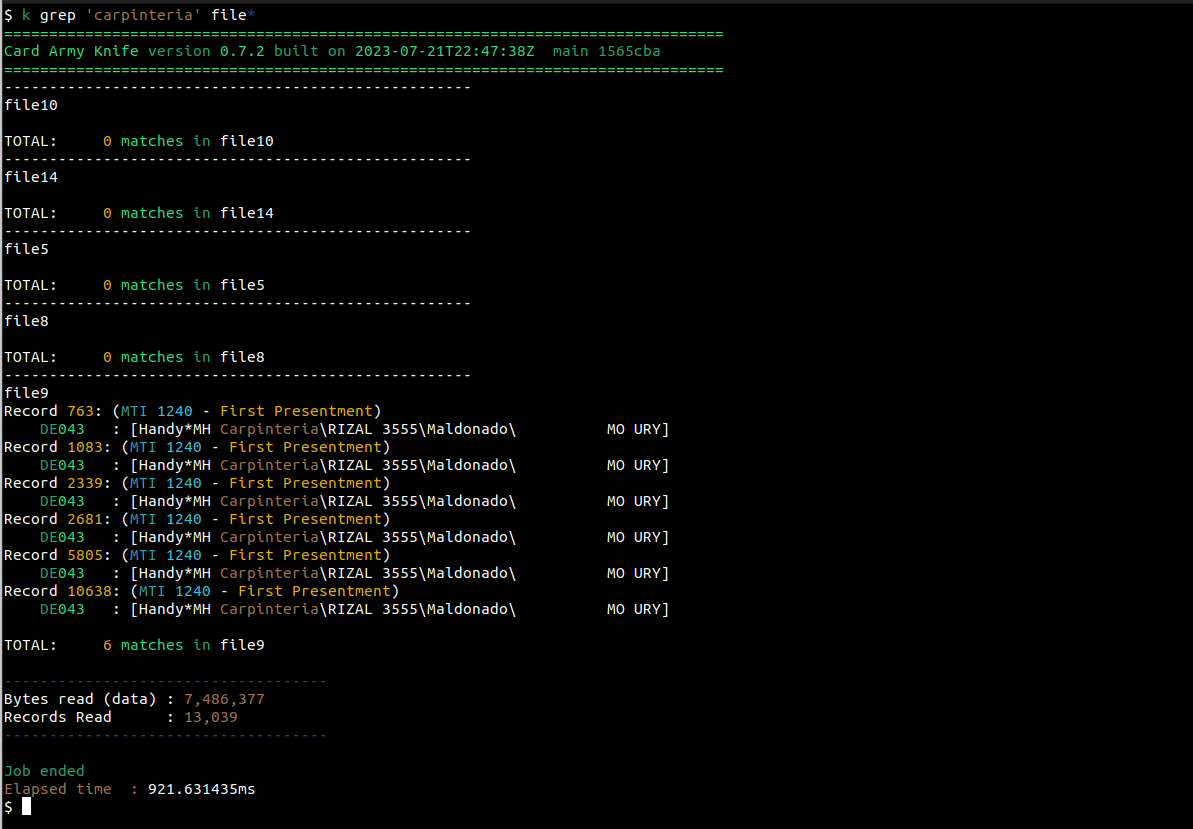Select the file9 heading line
Viewport: 1193px width, 829px height.
click(26, 393)
